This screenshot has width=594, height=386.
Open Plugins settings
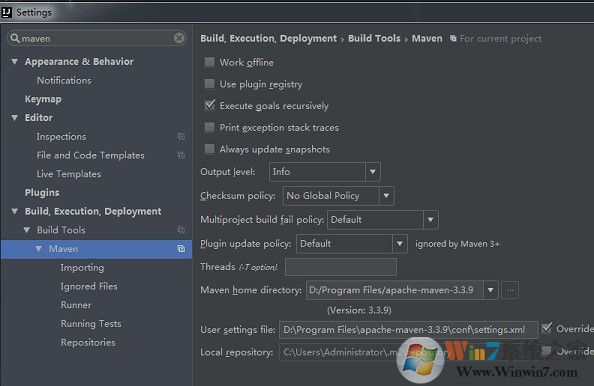pyautogui.click(x=42, y=192)
